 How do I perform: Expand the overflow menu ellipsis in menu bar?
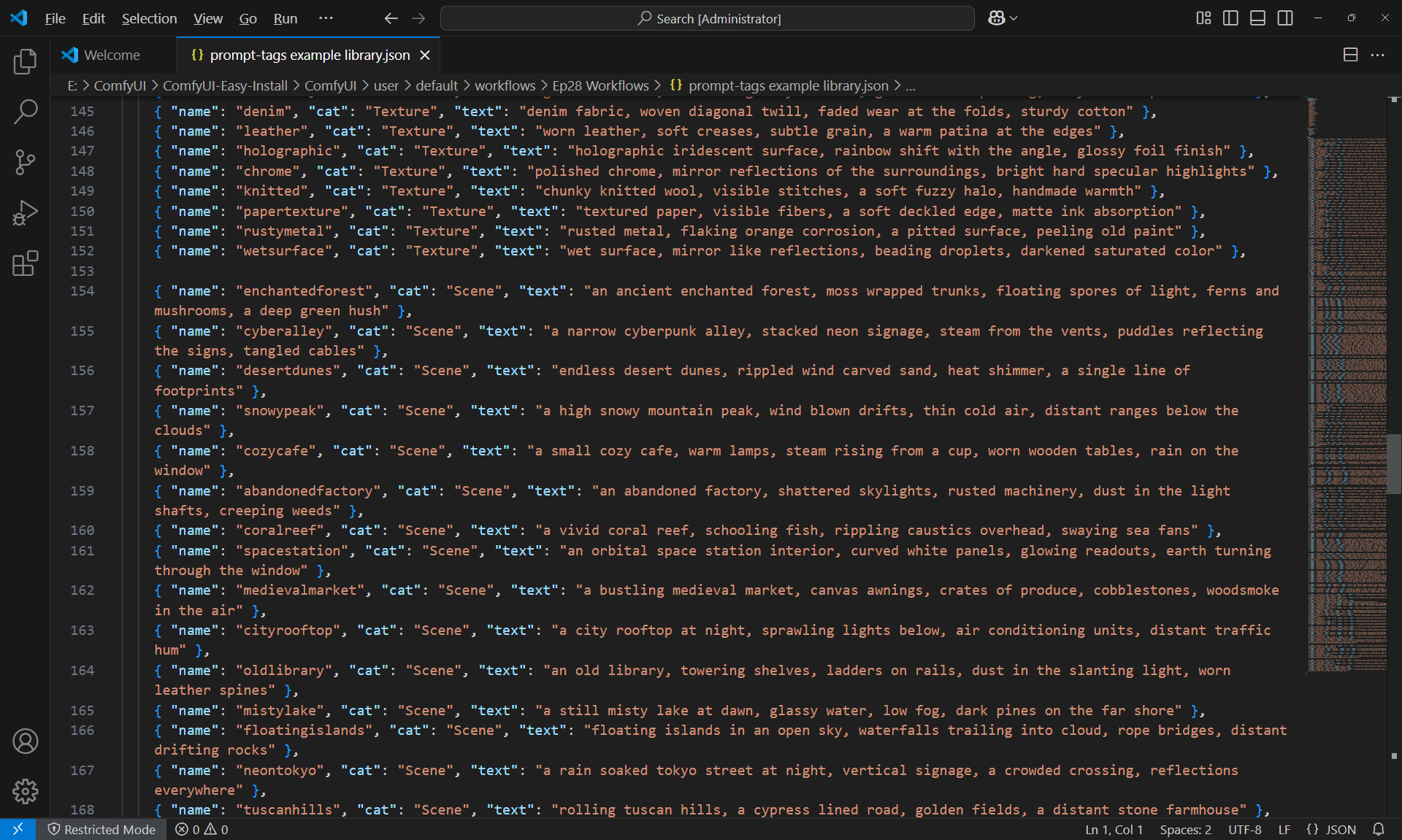pos(326,18)
